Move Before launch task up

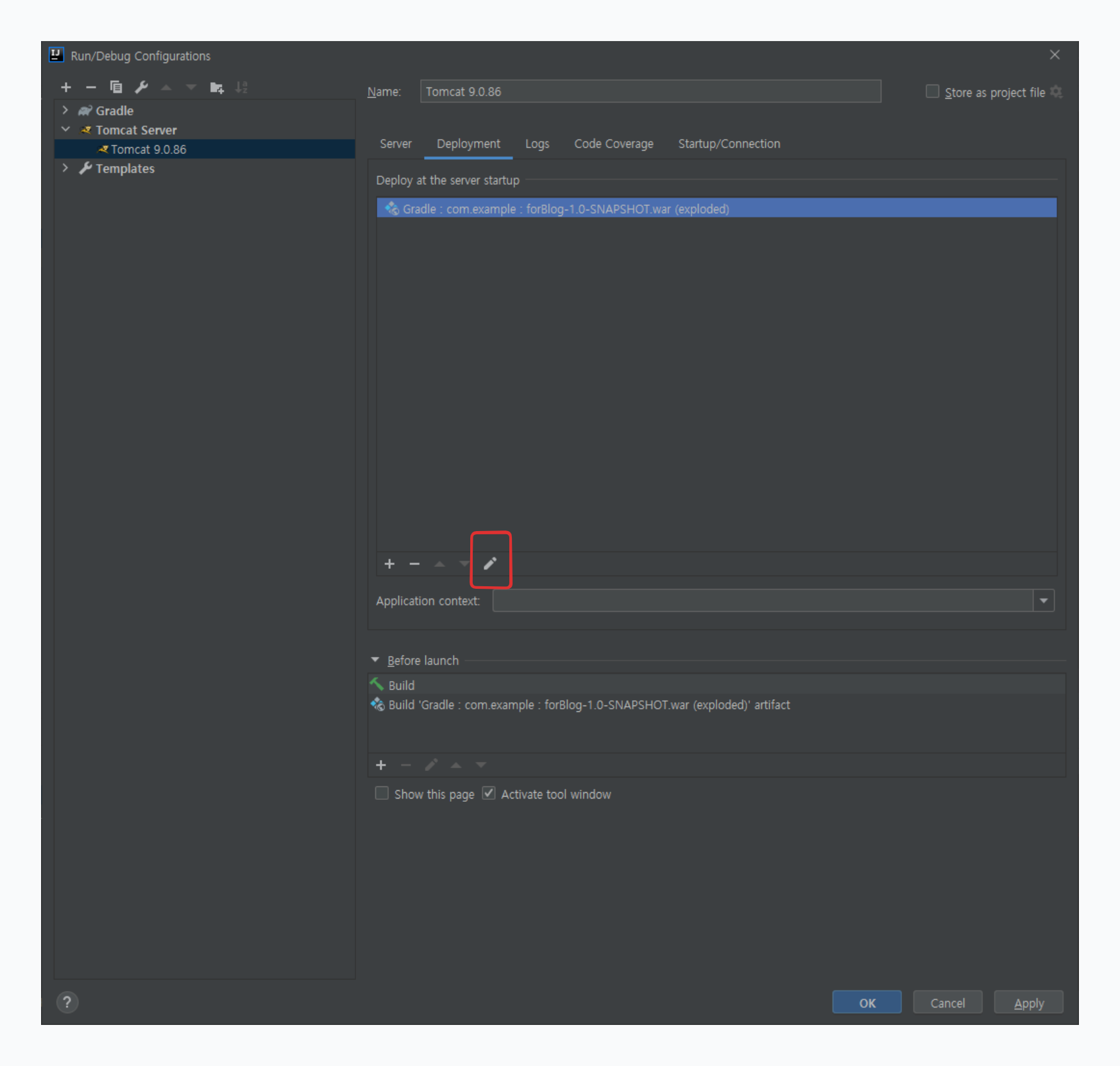click(x=456, y=765)
